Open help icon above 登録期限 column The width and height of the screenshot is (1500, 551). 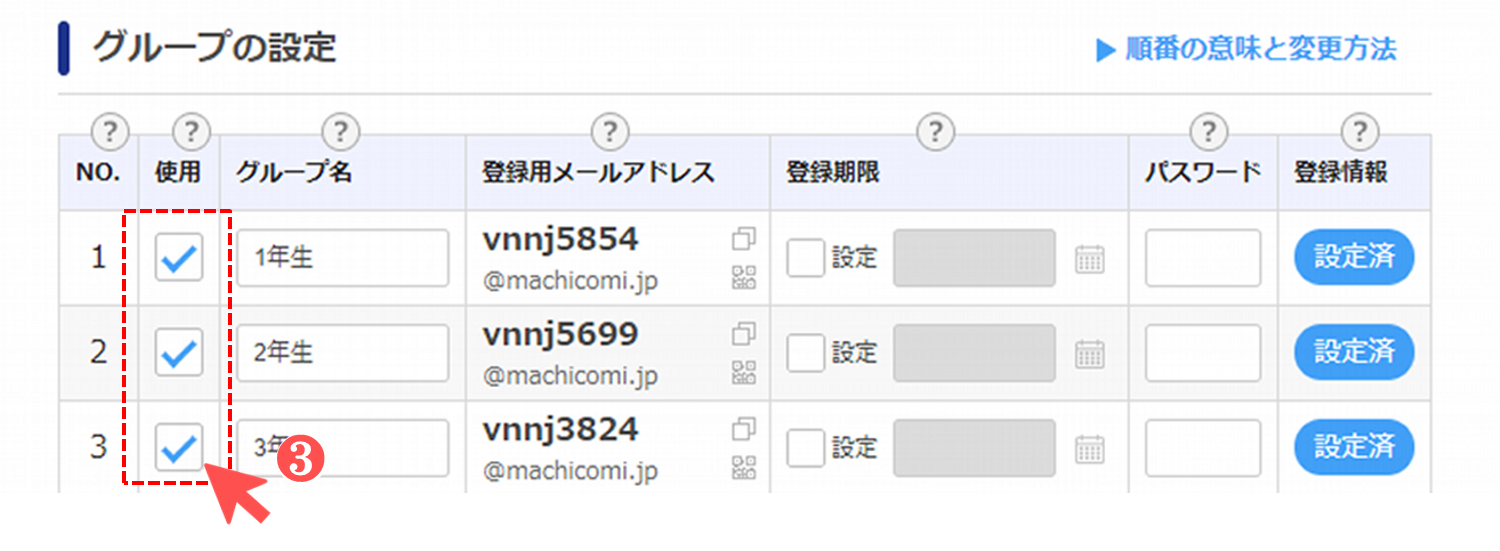pyautogui.click(x=935, y=130)
